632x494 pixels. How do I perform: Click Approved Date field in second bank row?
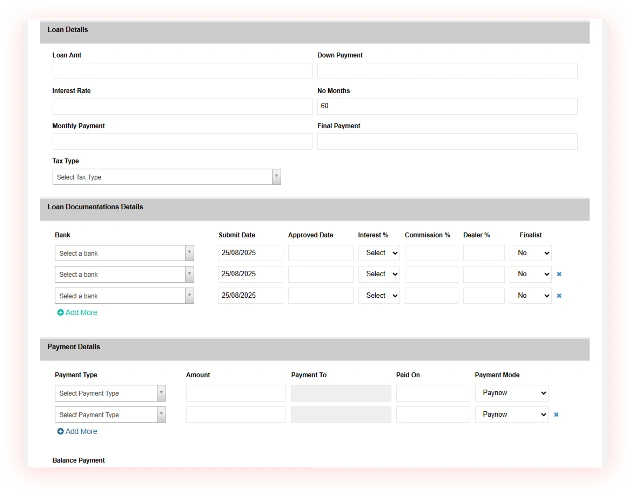[321, 274]
